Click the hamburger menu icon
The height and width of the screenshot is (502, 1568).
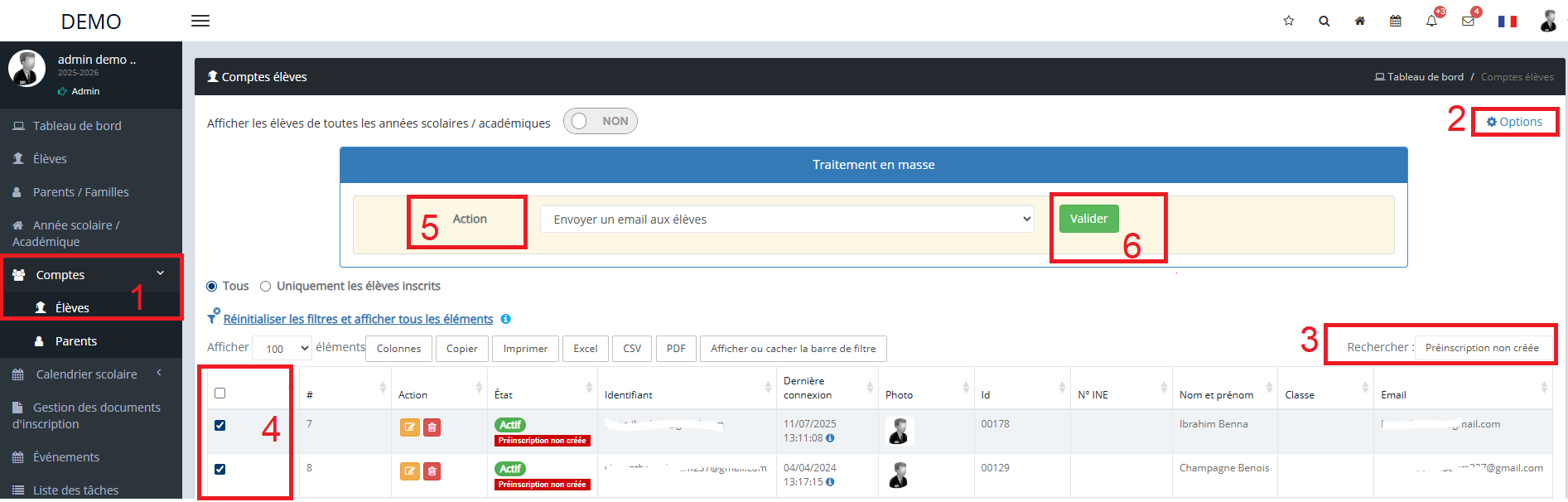point(200,21)
